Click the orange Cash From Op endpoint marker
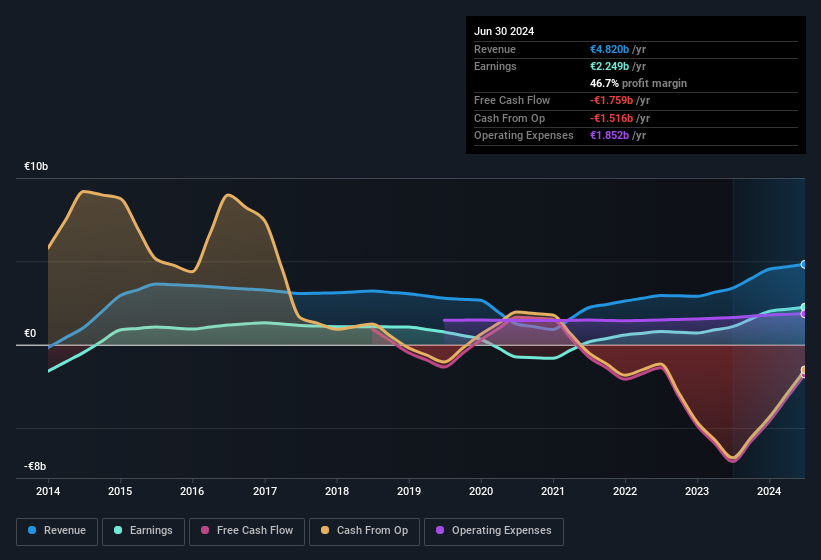Screen dimensions: 821x560 tap(804, 371)
